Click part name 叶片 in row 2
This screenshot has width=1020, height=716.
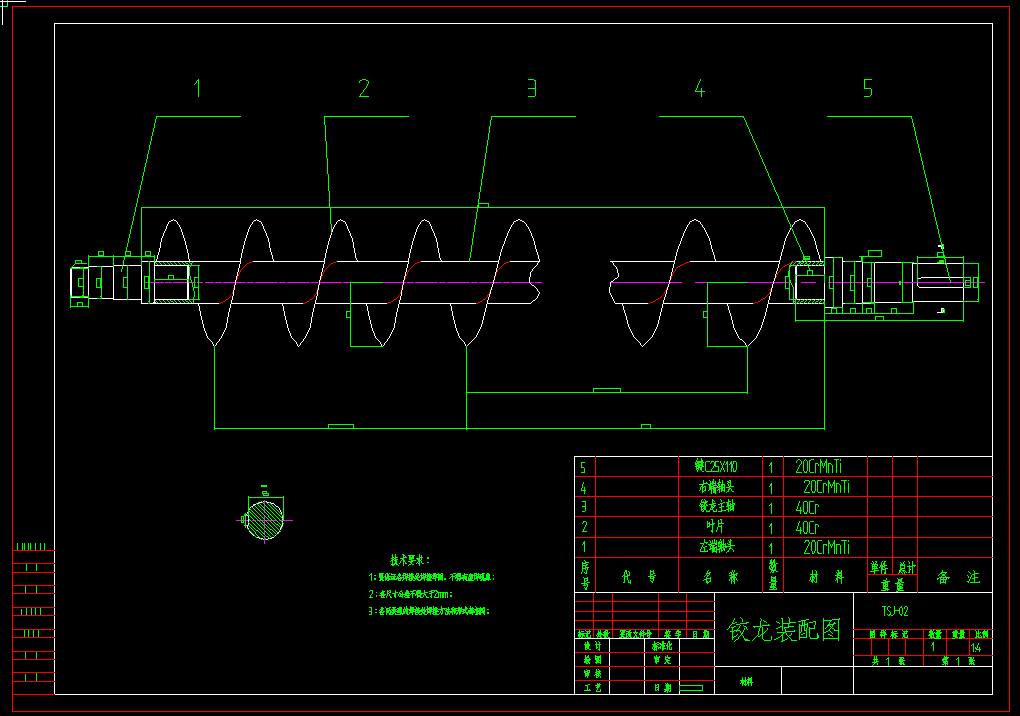(715, 526)
